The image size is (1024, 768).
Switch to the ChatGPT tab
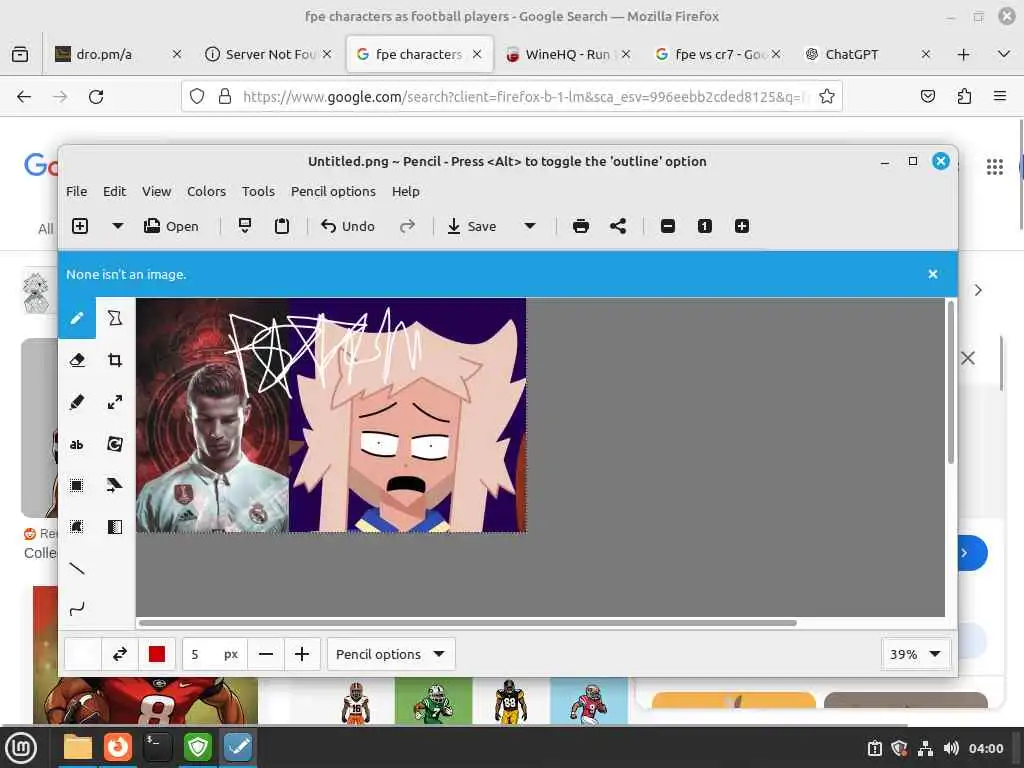coord(867,54)
